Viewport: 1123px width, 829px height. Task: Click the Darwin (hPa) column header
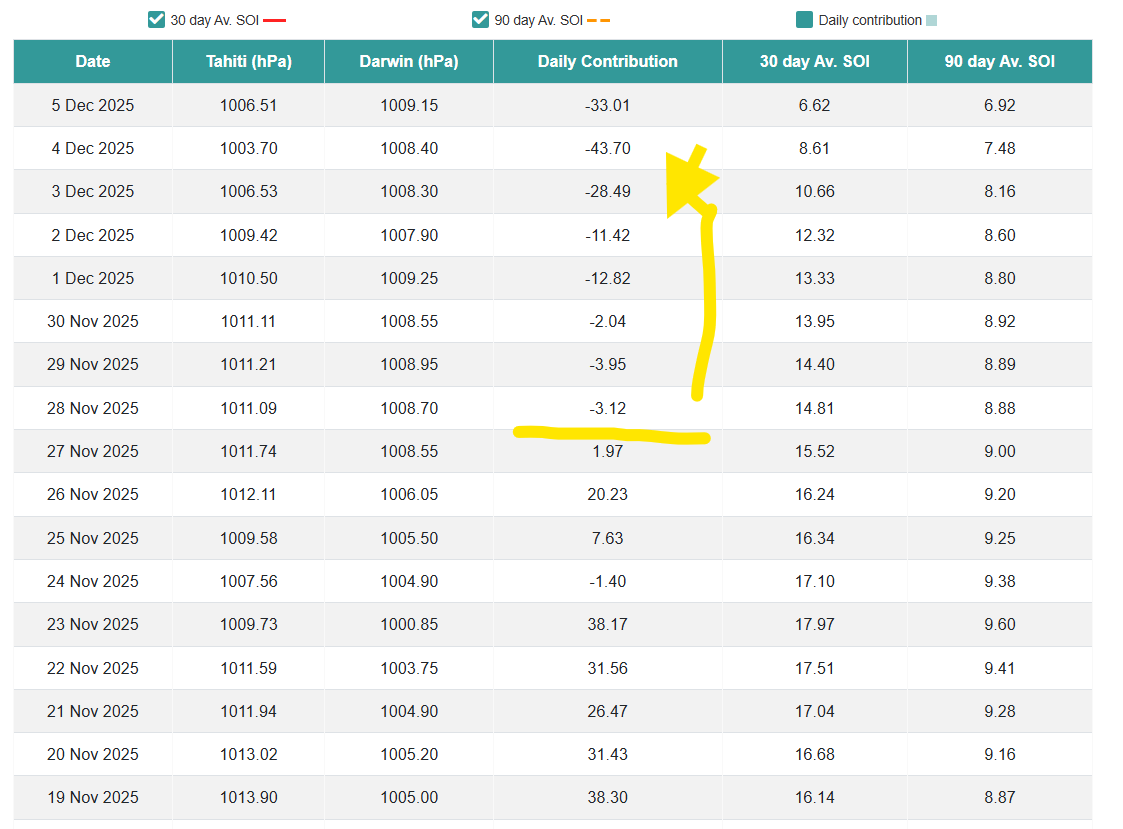(x=409, y=61)
